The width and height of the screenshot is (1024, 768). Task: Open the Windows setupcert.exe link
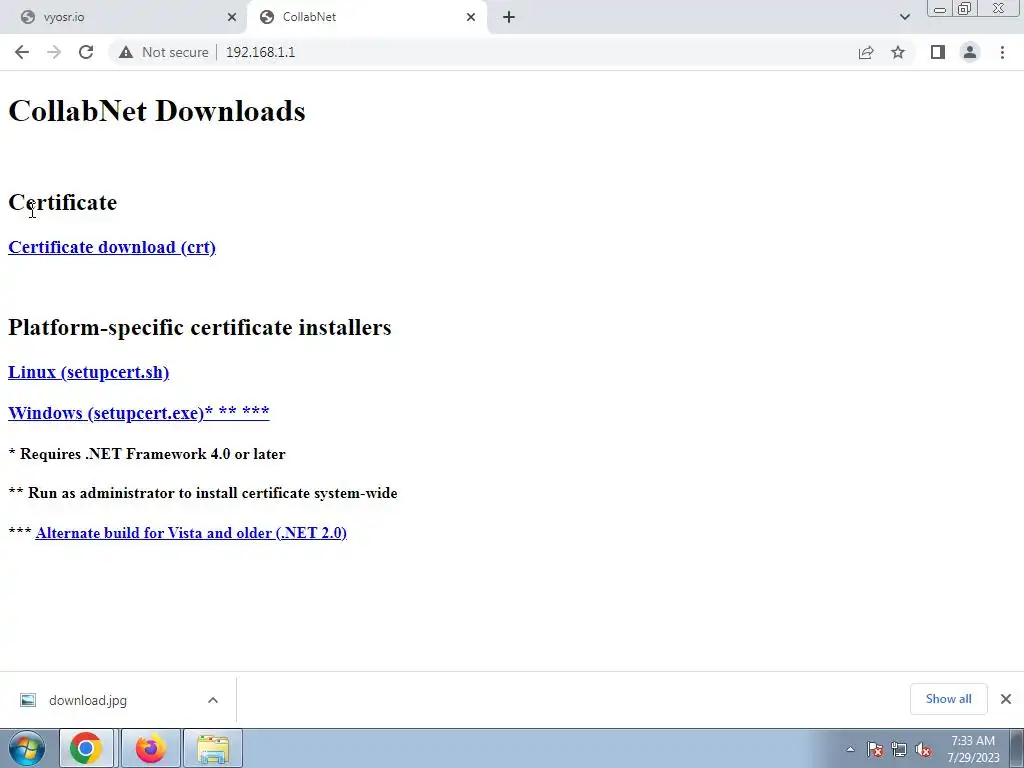click(138, 413)
